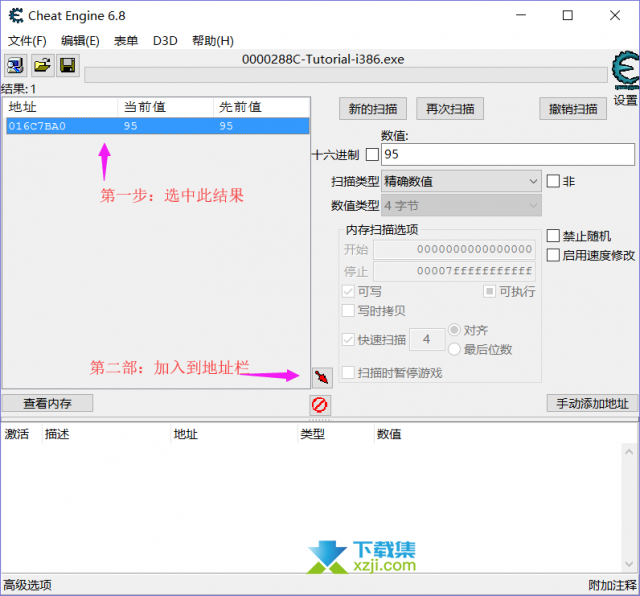Select result row address 016C7BA0
The image size is (640, 596).
[158, 126]
